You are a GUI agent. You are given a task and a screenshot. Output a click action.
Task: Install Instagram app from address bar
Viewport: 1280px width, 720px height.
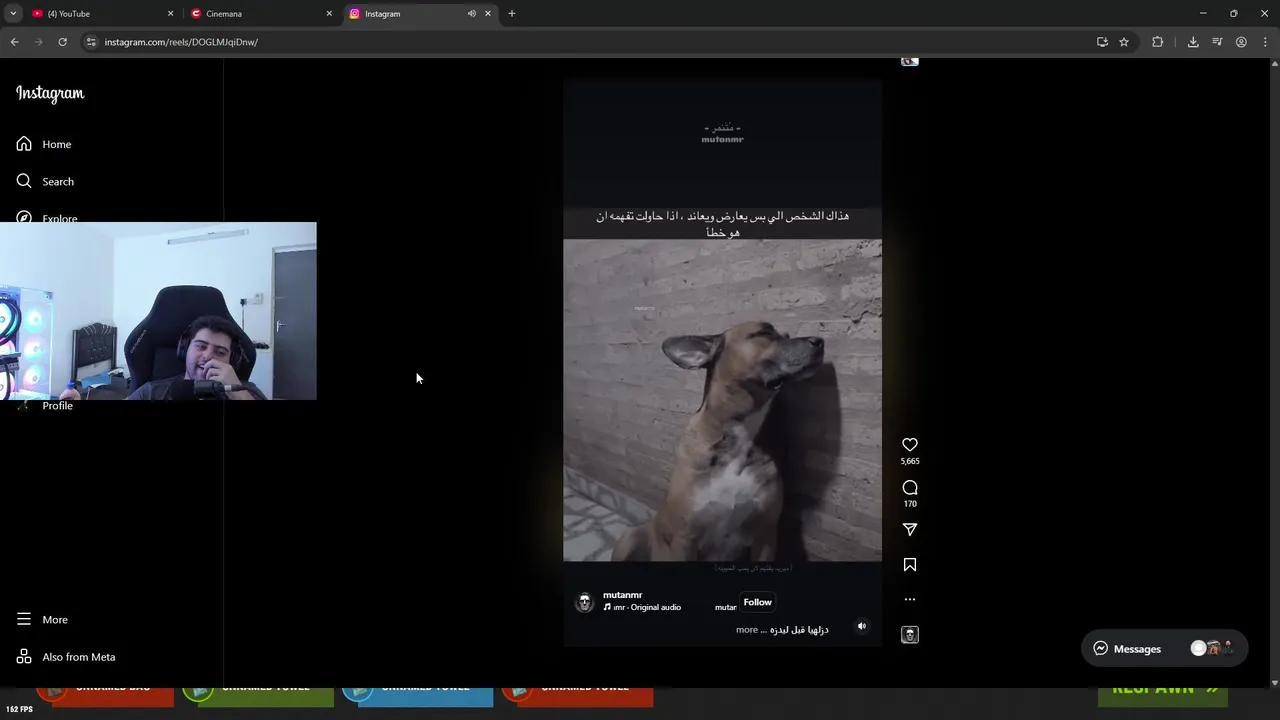pyautogui.click(x=1102, y=42)
